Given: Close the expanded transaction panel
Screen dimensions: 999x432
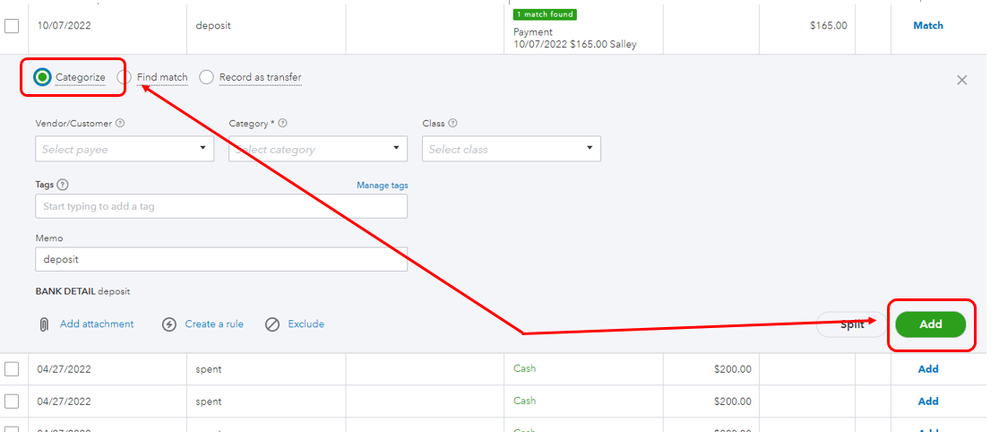Looking at the screenshot, I should [x=962, y=80].
